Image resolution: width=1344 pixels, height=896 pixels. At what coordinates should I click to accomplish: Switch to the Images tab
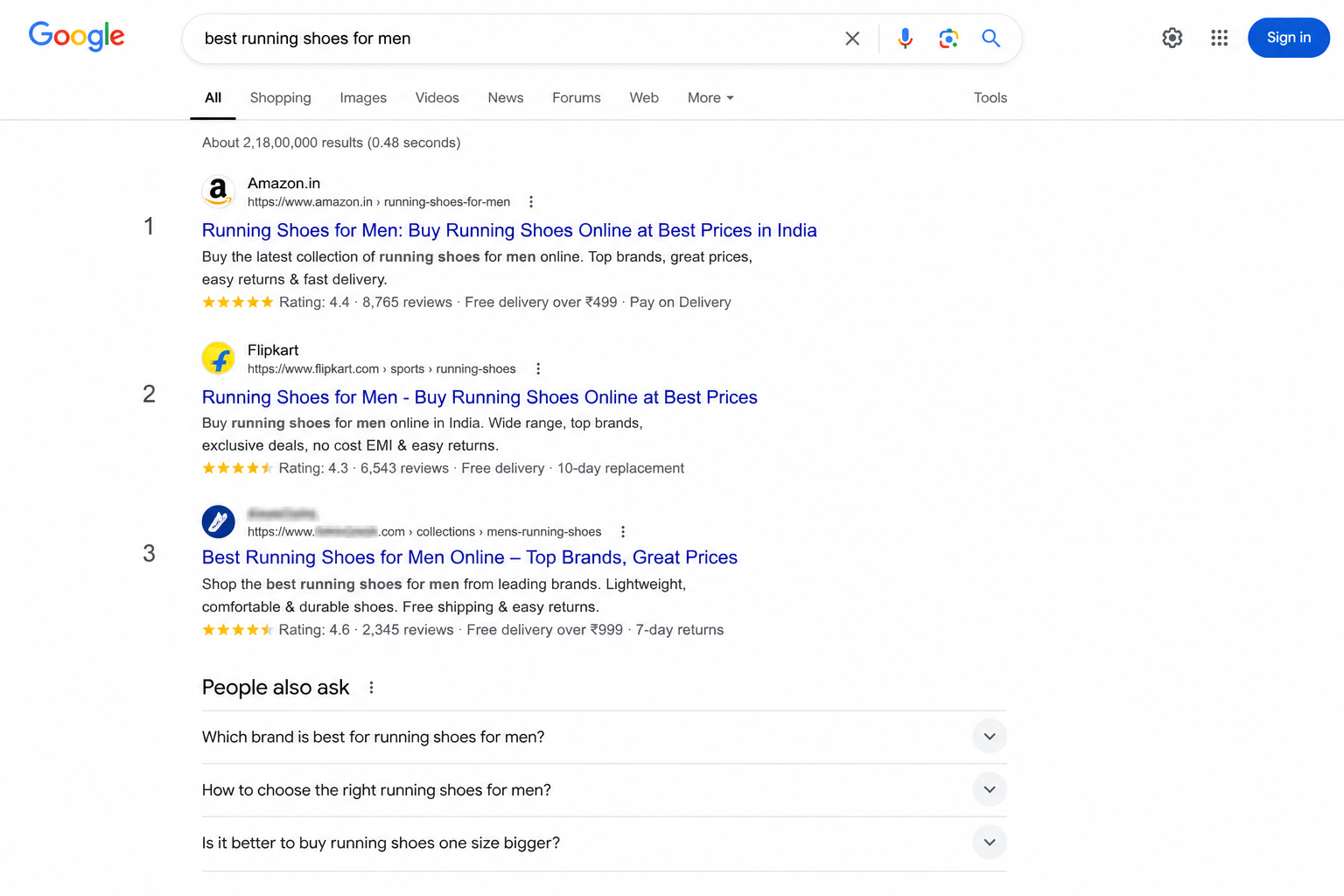point(363,98)
